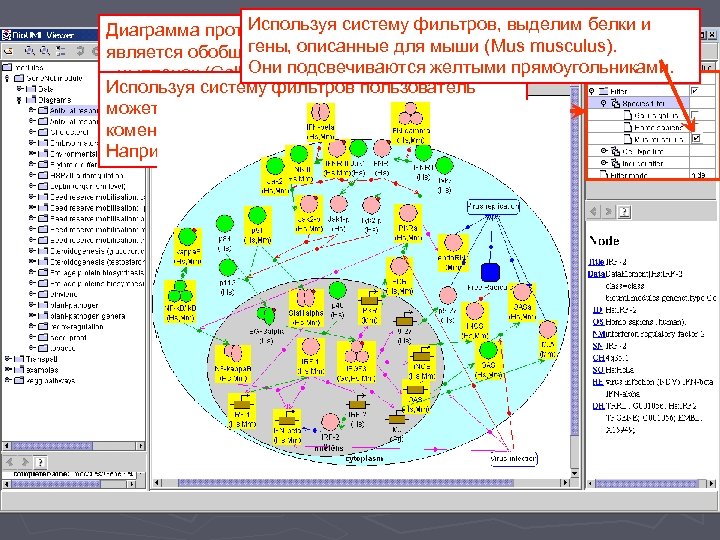
Task: Toggle the Mus musculus species checkbox
Action: 696,138
